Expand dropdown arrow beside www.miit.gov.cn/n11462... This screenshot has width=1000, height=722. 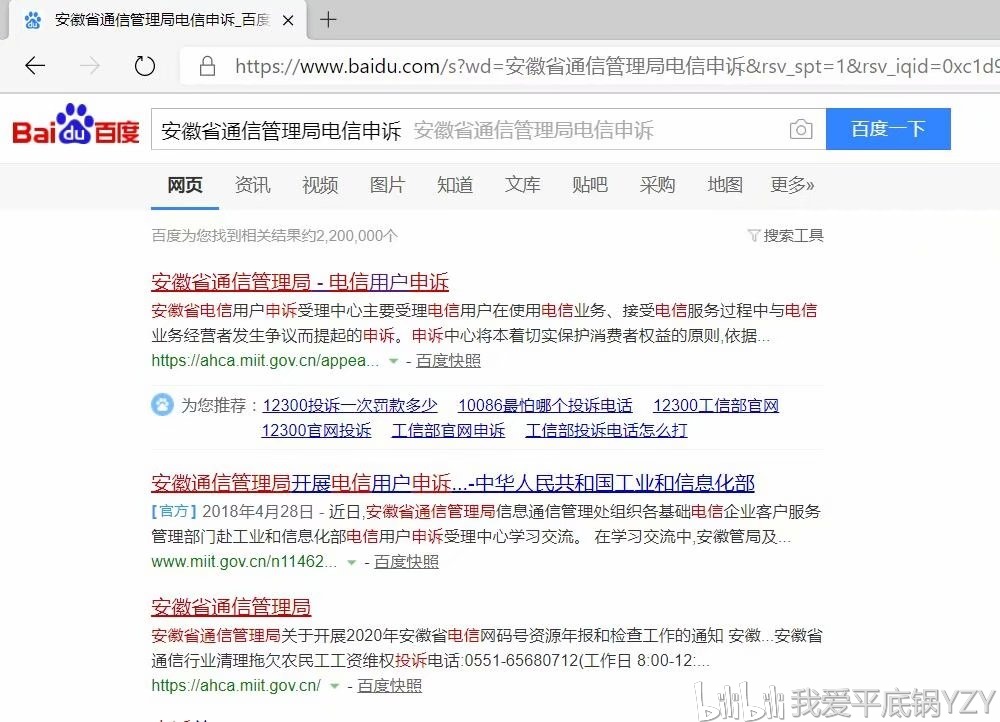pos(351,563)
